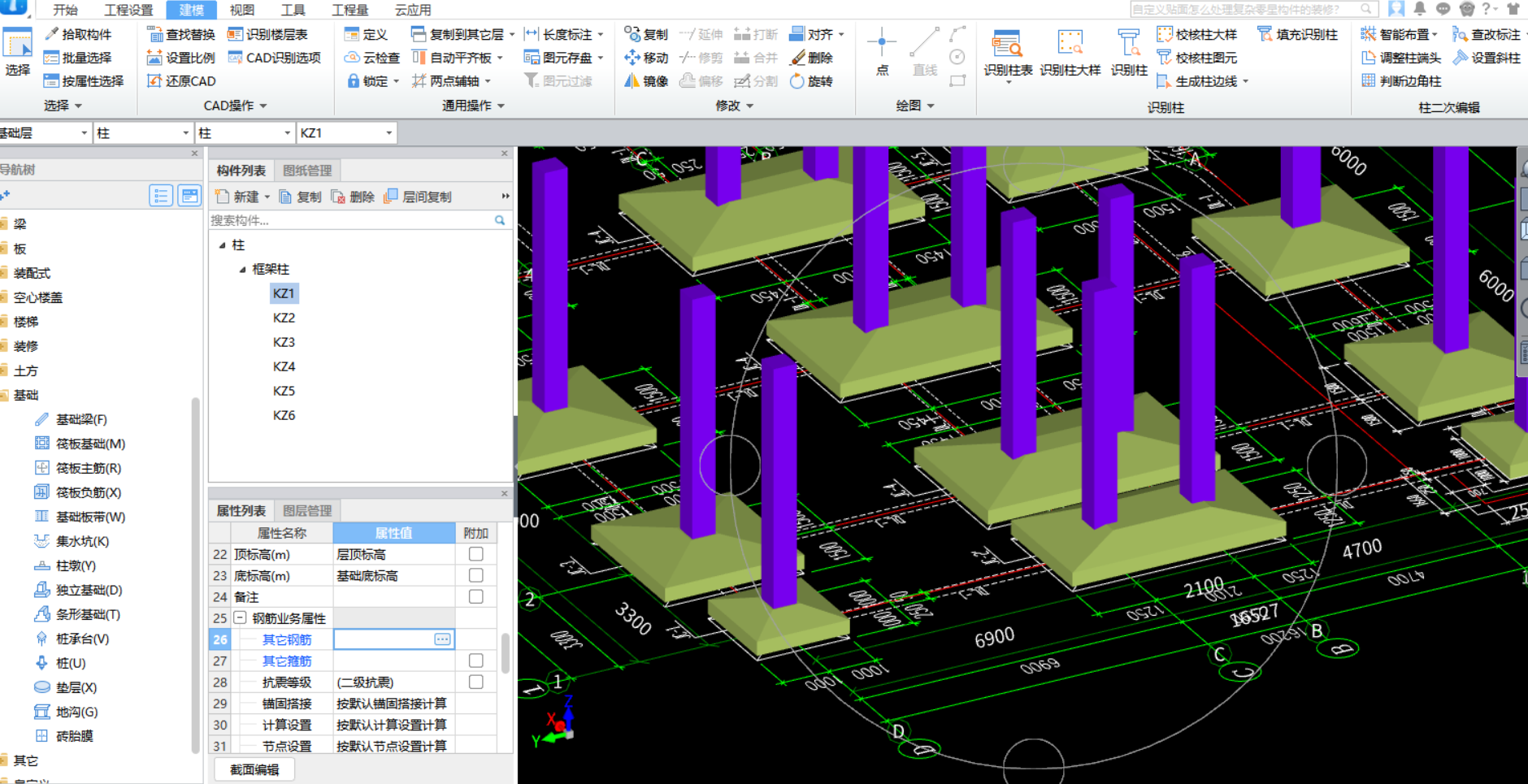Click 查改标注 check annotation tool
1528x784 pixels.
tap(1486, 34)
